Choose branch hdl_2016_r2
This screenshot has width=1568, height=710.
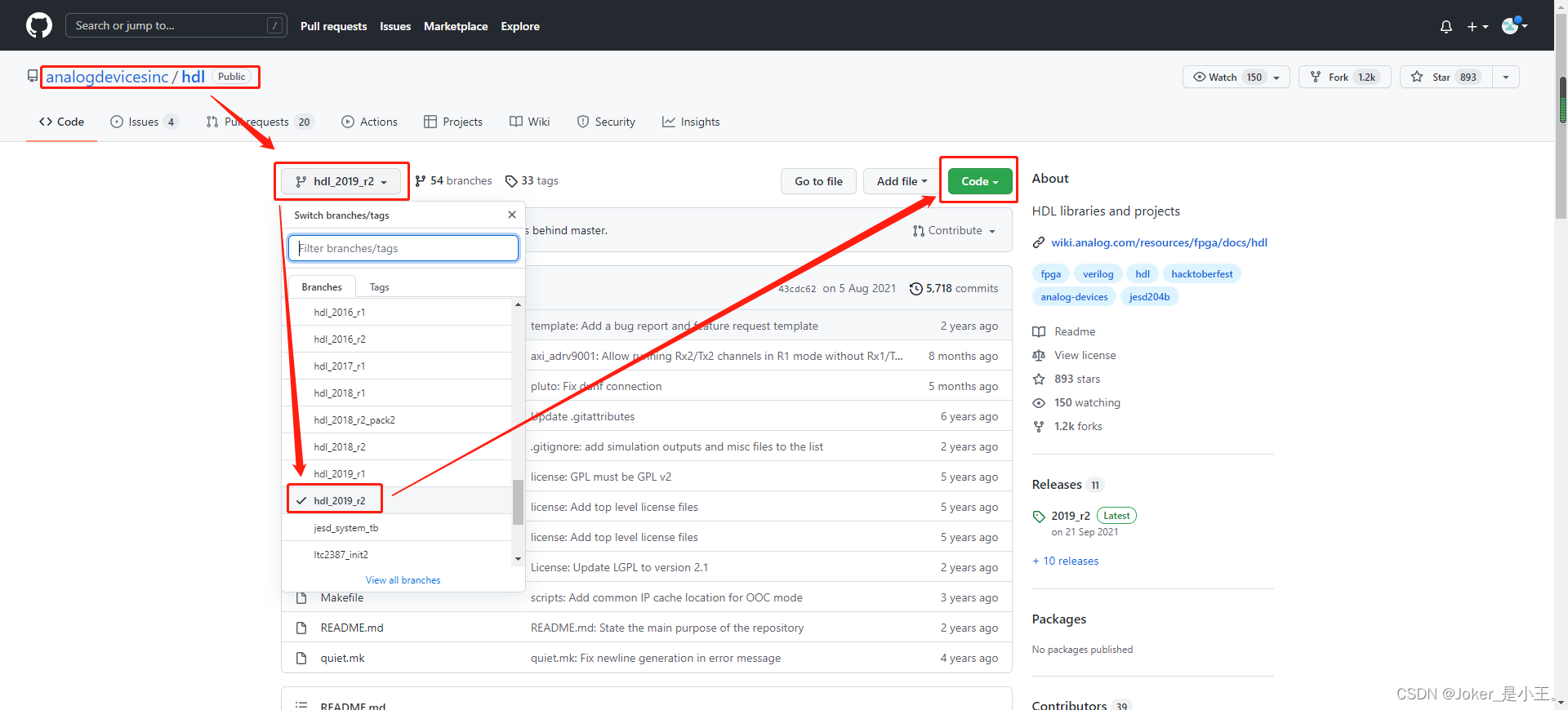pyautogui.click(x=397, y=339)
